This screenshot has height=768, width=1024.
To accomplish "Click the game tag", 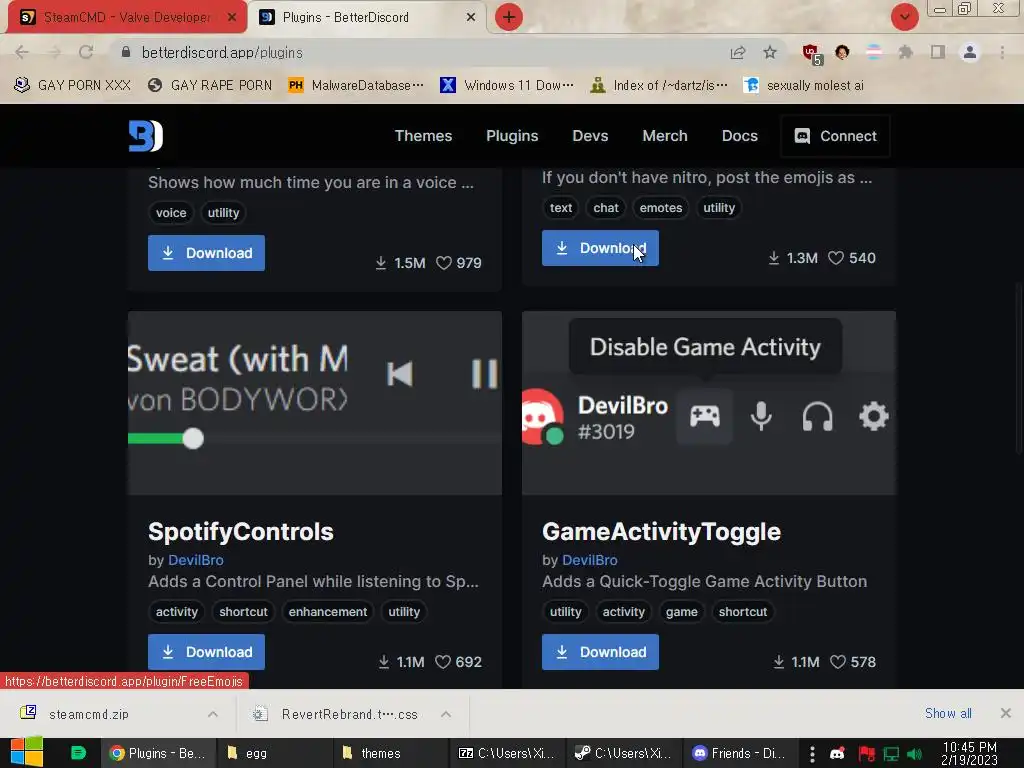I will [682, 612].
